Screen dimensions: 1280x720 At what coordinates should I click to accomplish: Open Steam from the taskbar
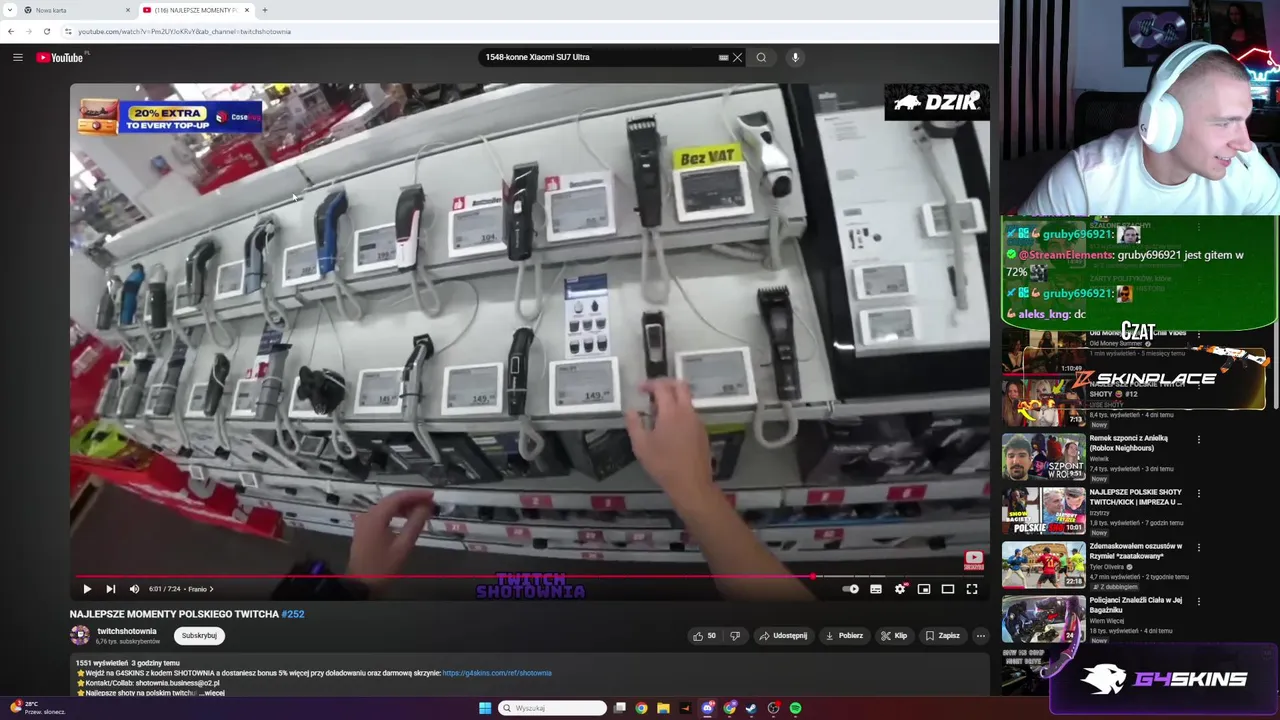tap(752, 708)
